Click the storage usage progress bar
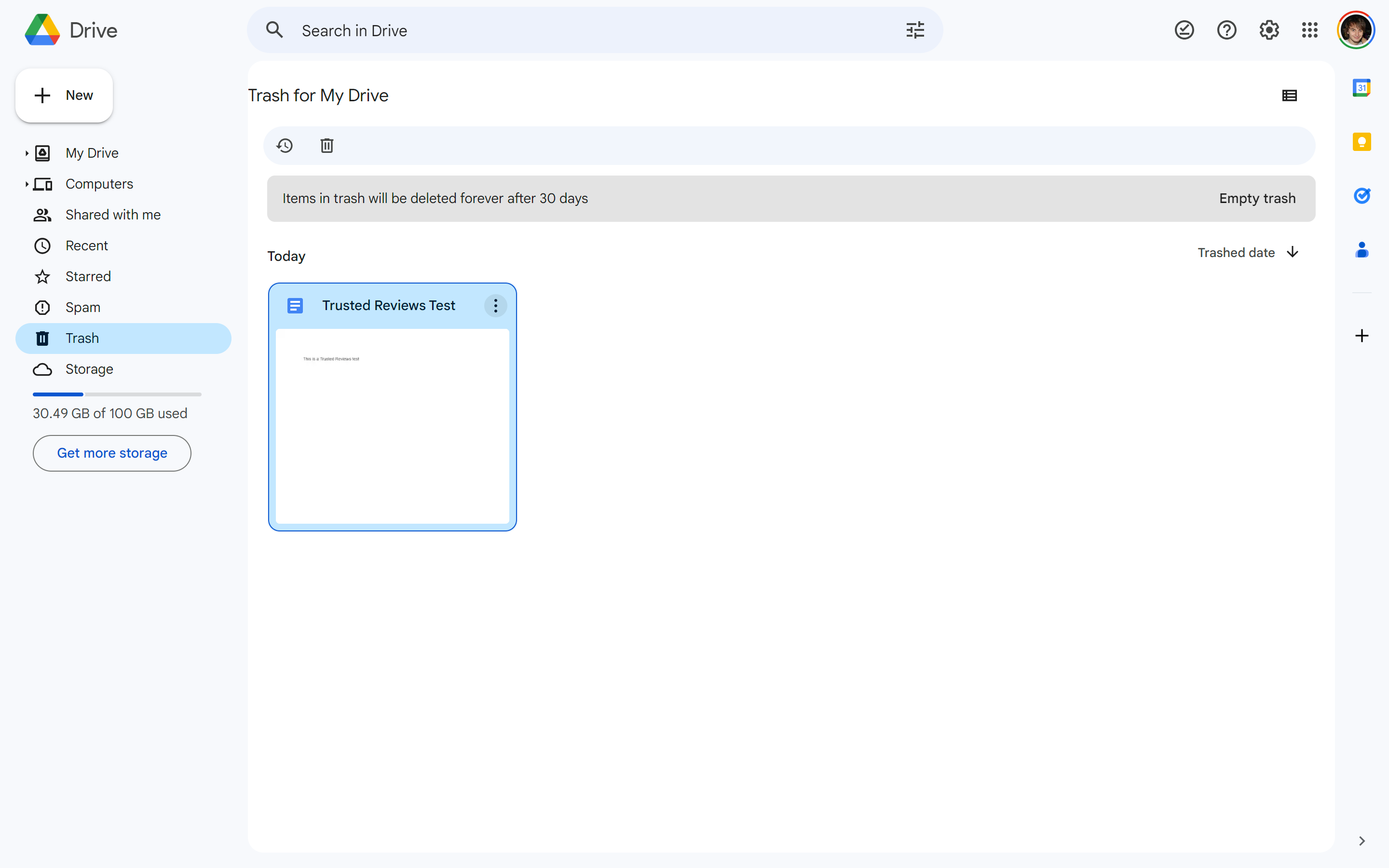The width and height of the screenshot is (1389, 868). click(x=117, y=394)
